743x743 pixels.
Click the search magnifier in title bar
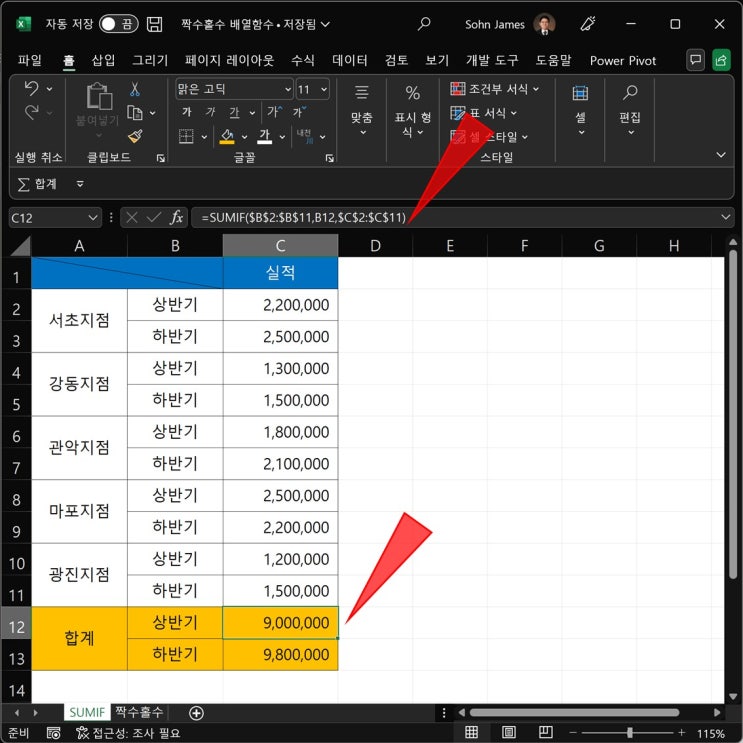[x=424, y=24]
